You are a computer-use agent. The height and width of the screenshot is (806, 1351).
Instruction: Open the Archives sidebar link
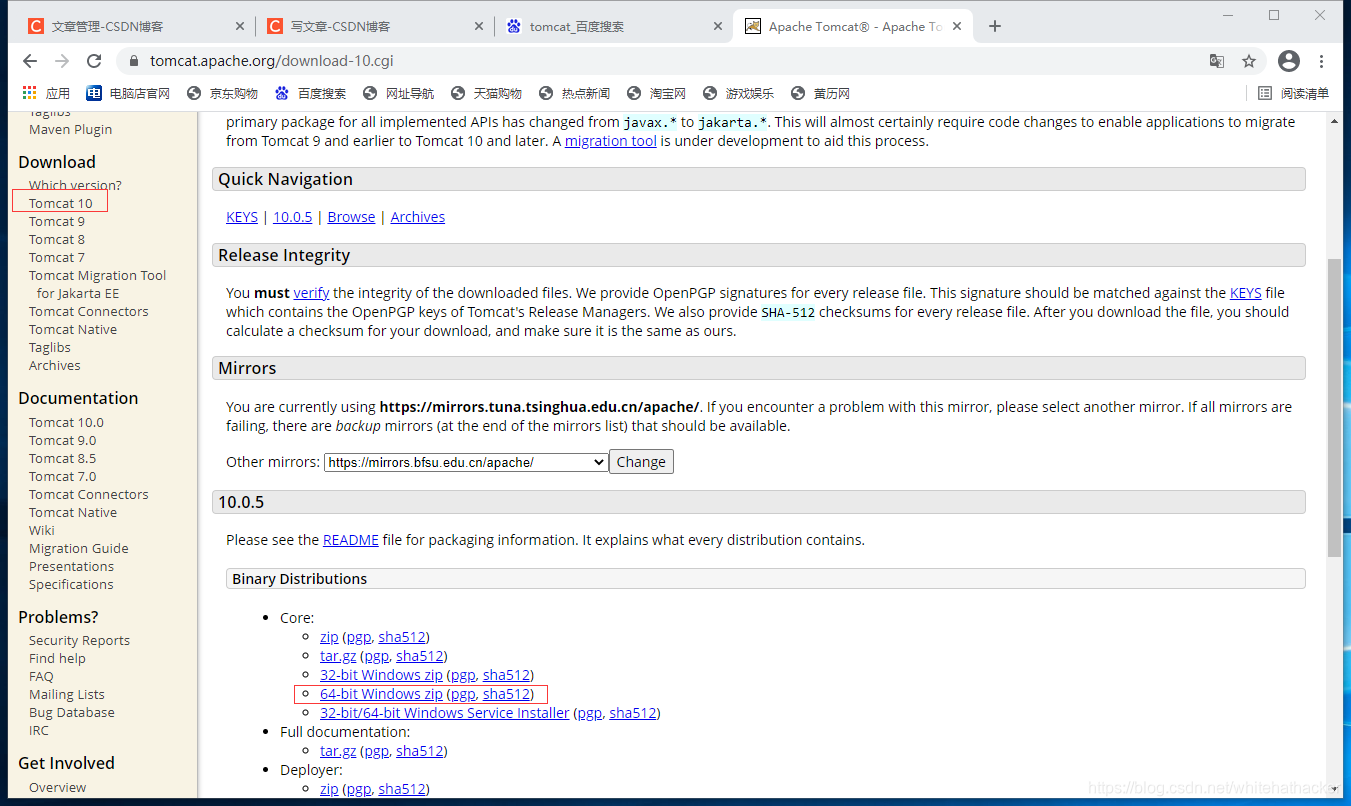point(55,365)
